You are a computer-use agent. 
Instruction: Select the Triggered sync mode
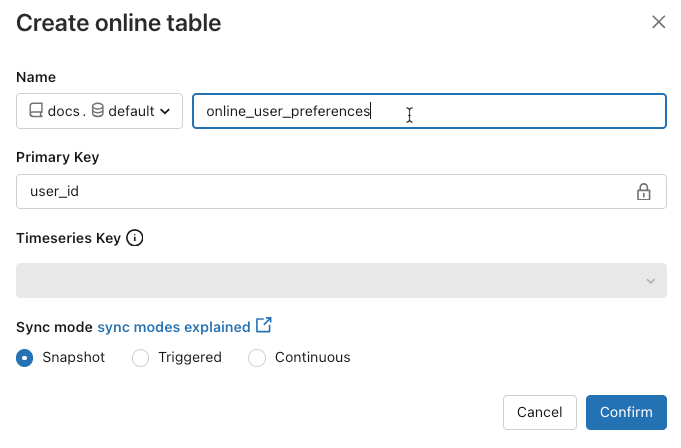pyautogui.click(x=141, y=357)
